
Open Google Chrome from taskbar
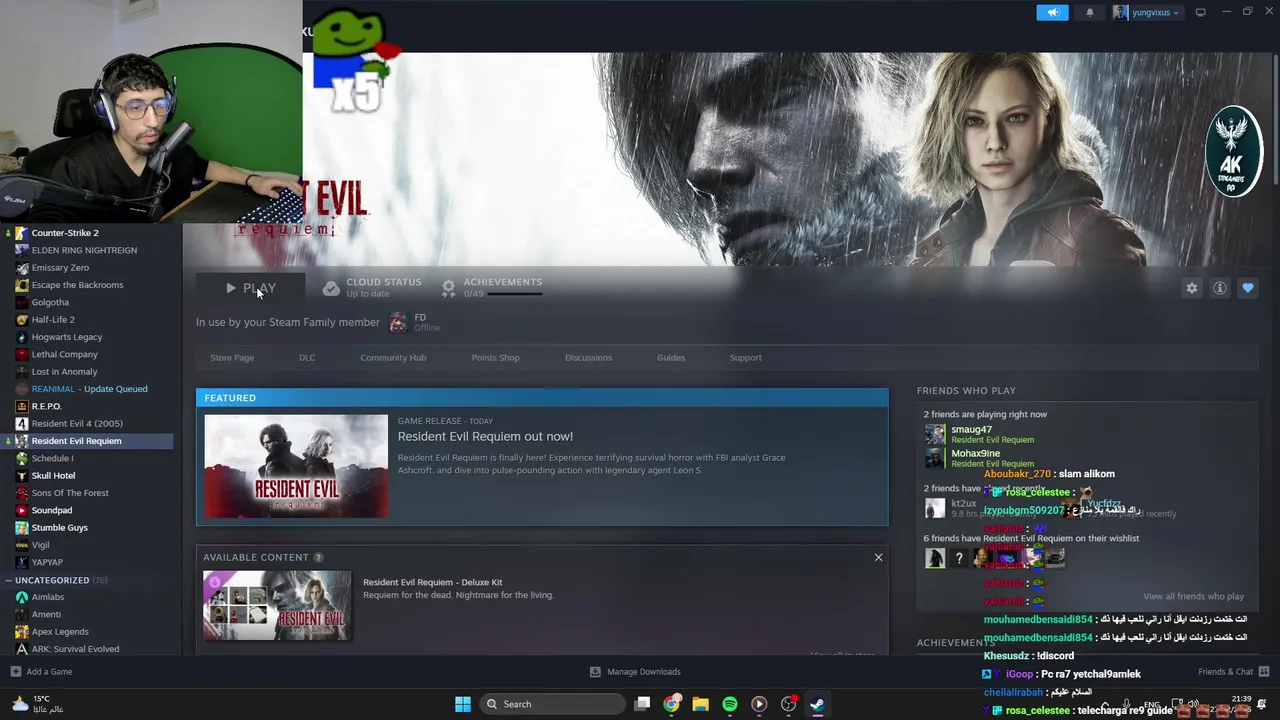672,704
